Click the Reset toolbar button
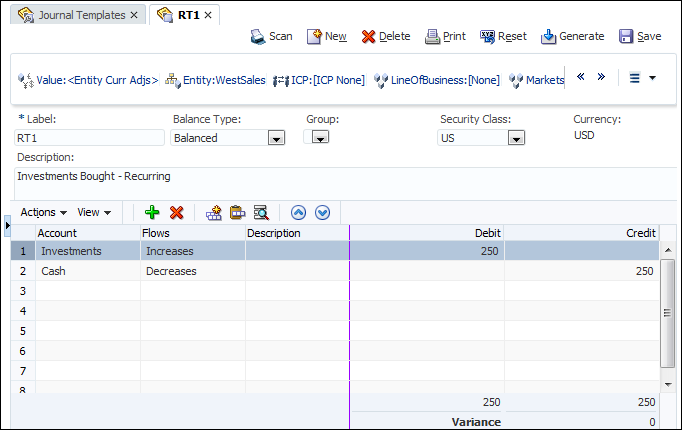This screenshot has height=430, width=682. pos(503,37)
